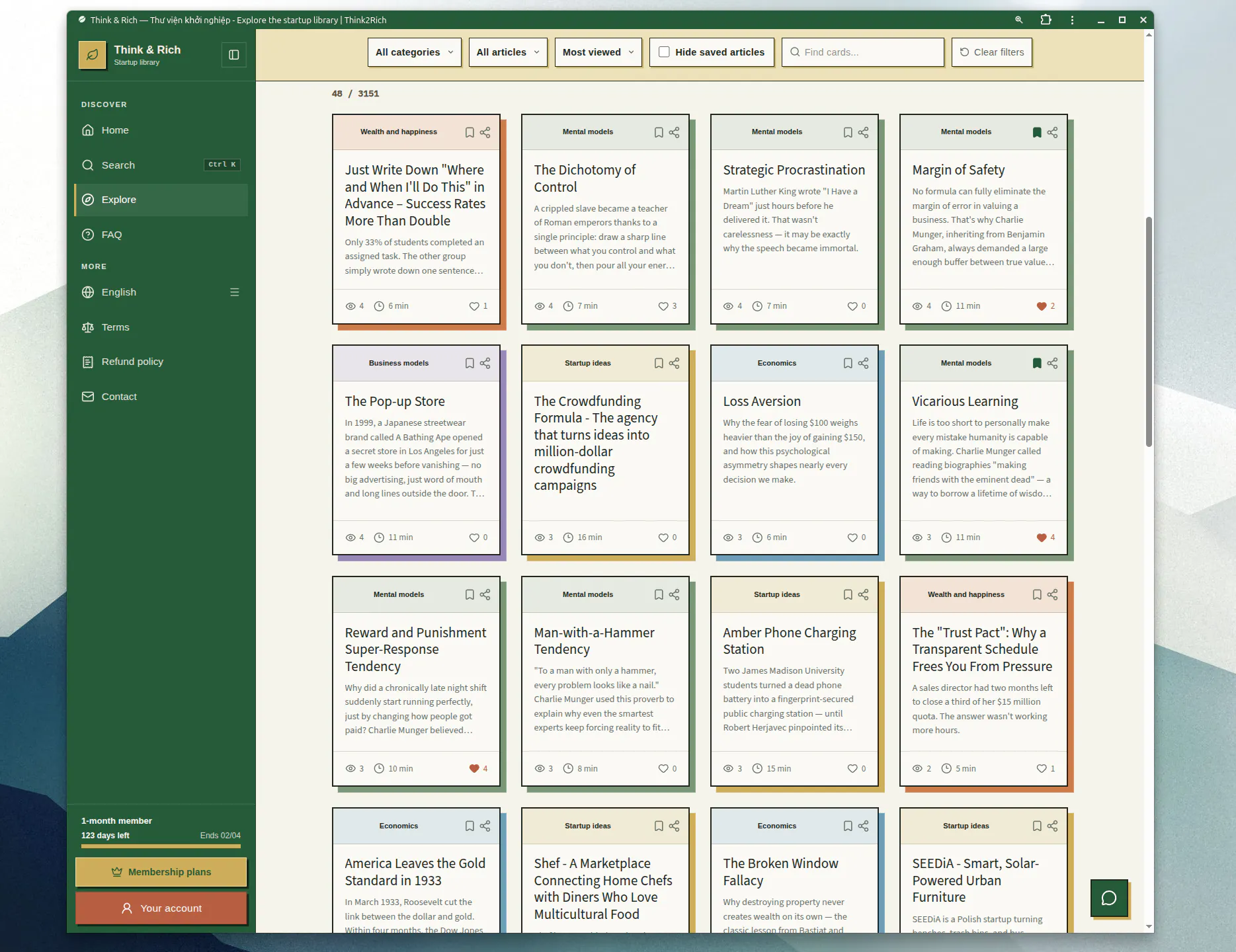Open the All categories dropdown

click(x=414, y=52)
